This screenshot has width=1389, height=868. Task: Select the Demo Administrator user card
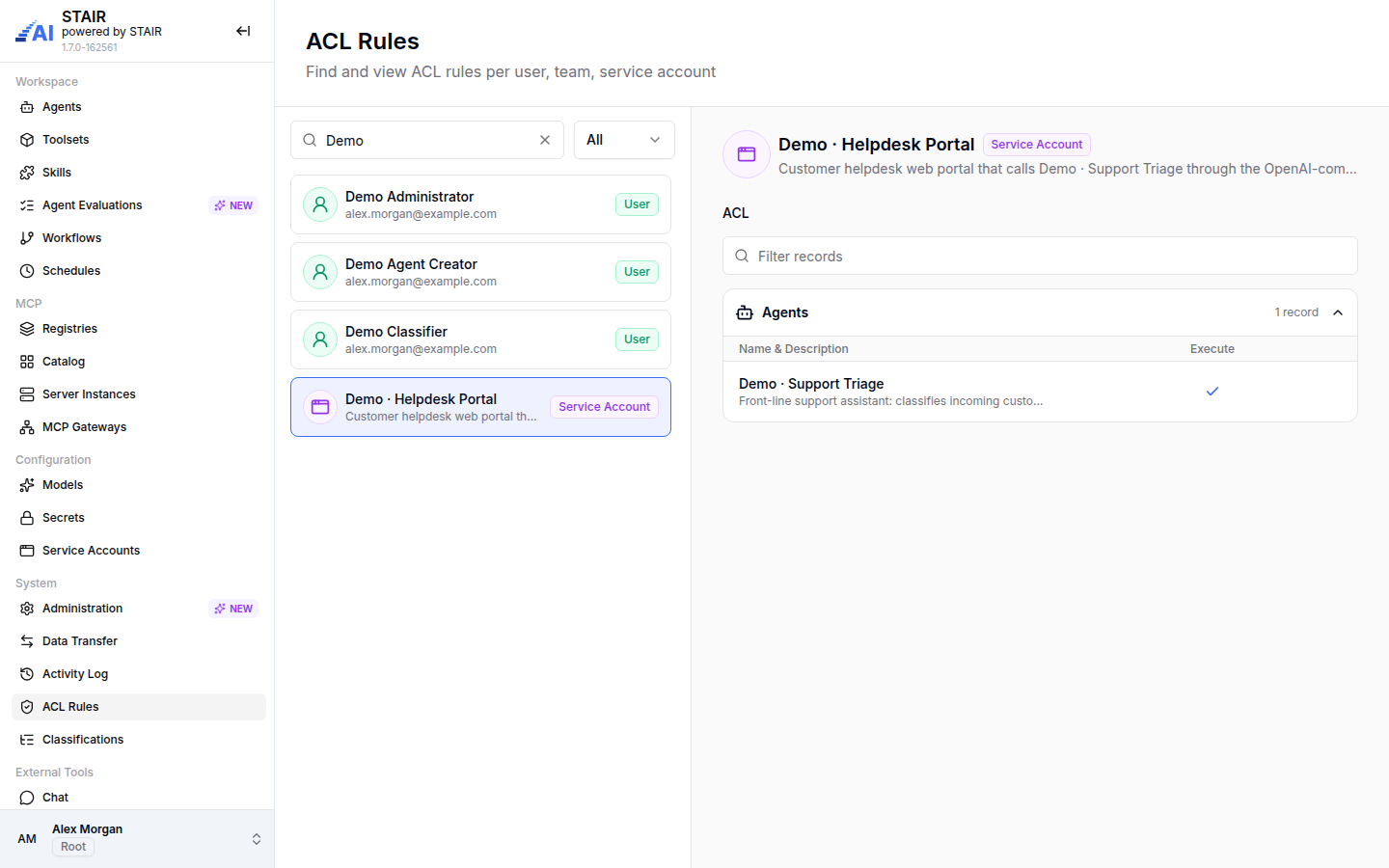click(480, 204)
